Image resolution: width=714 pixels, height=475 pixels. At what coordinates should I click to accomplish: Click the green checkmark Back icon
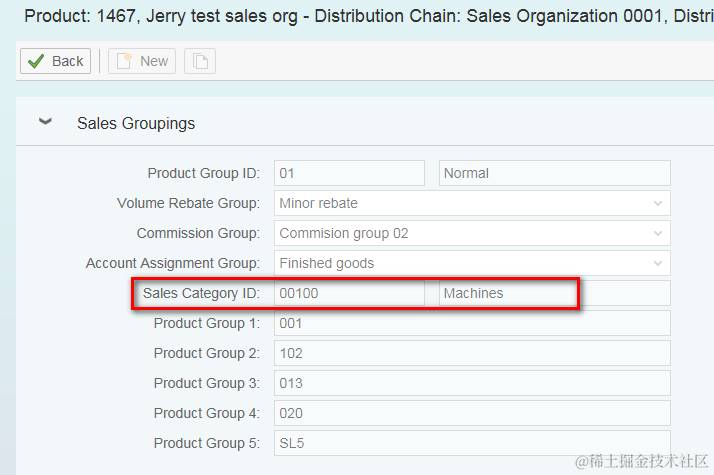point(36,61)
